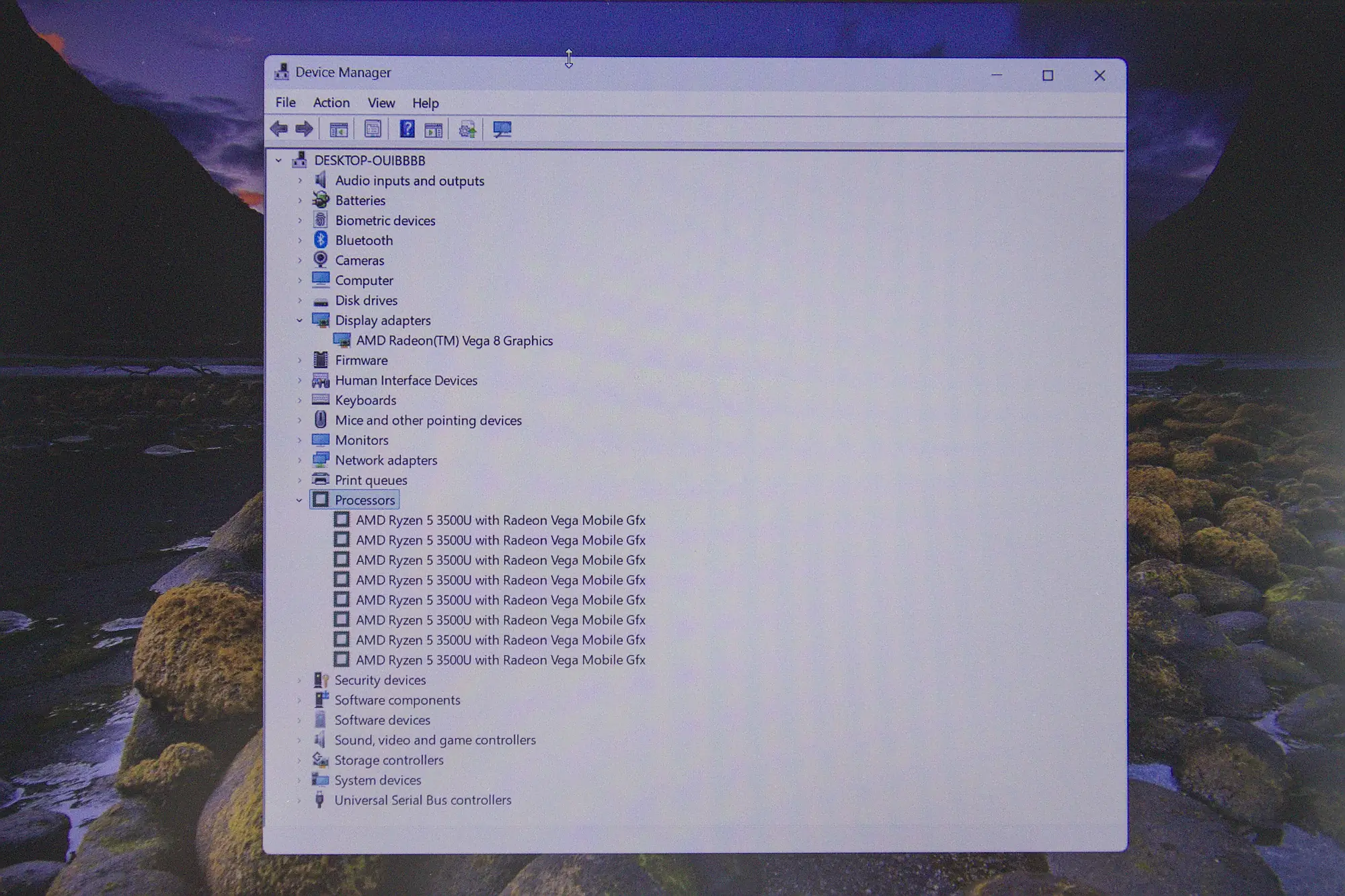Click the mouse icon beside Mice and other pointing devices
The image size is (1345, 896).
pos(321,419)
